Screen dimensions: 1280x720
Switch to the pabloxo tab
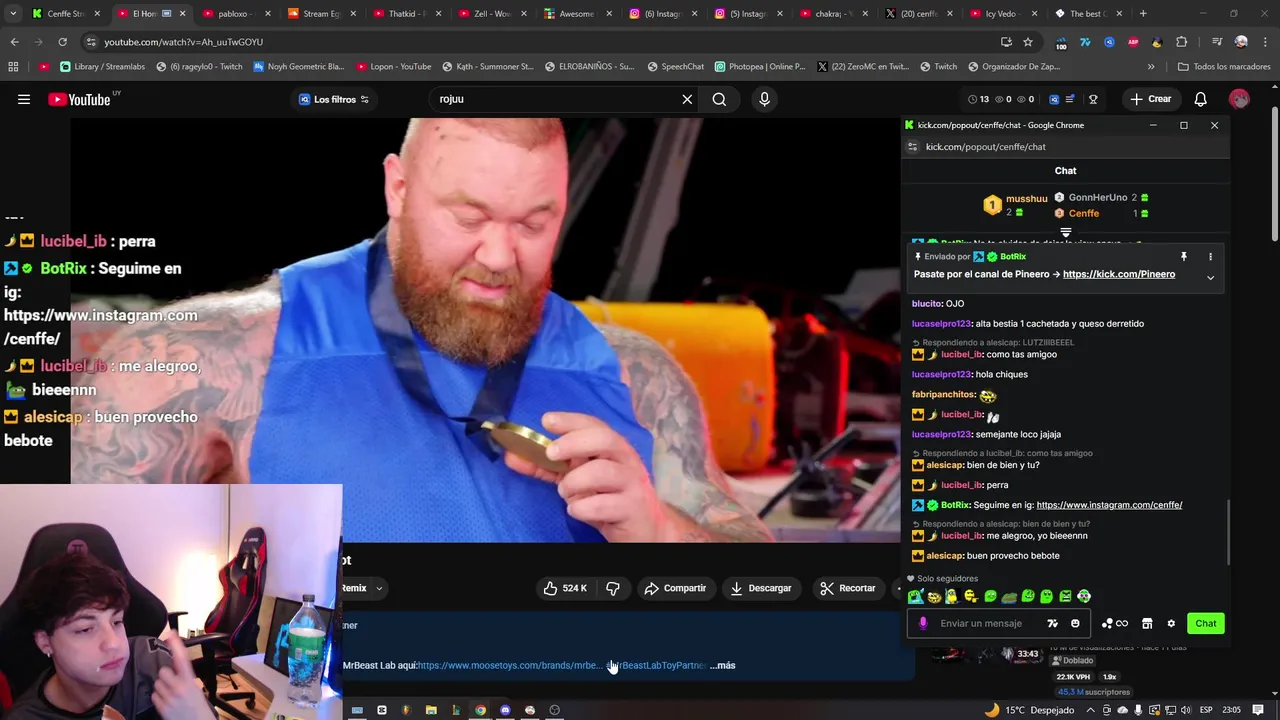237,14
